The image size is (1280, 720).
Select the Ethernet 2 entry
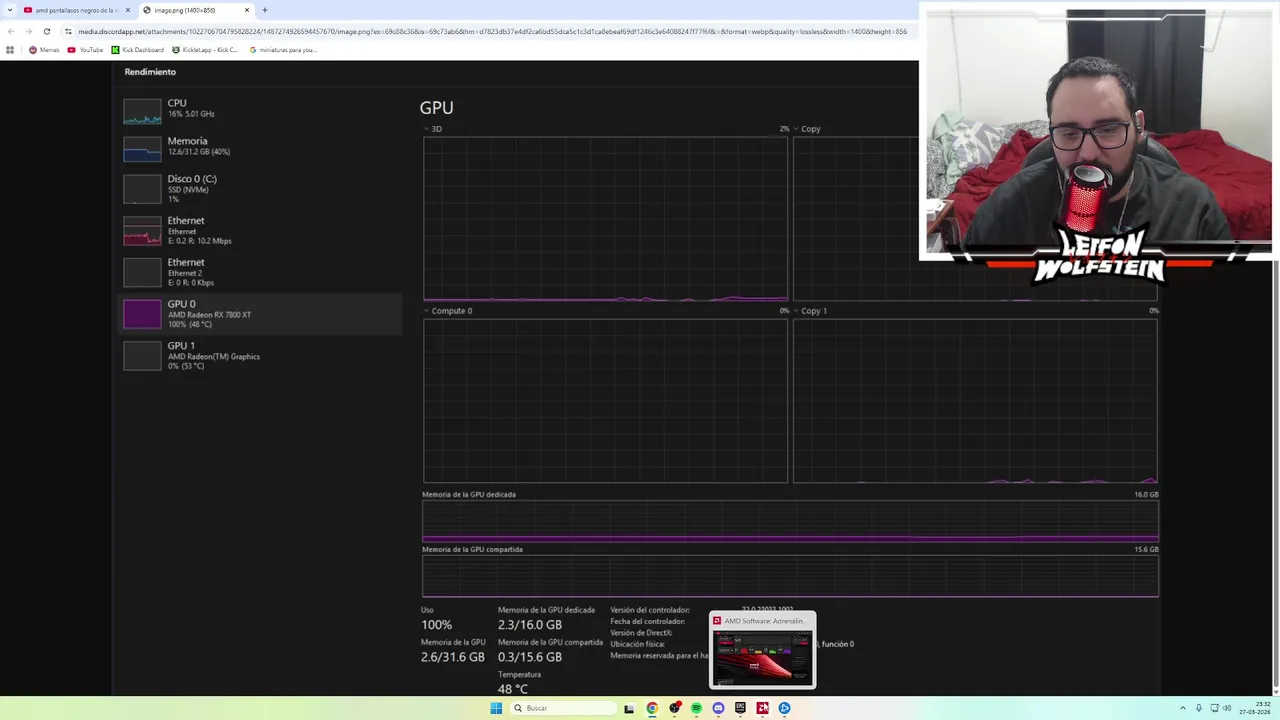click(262, 272)
